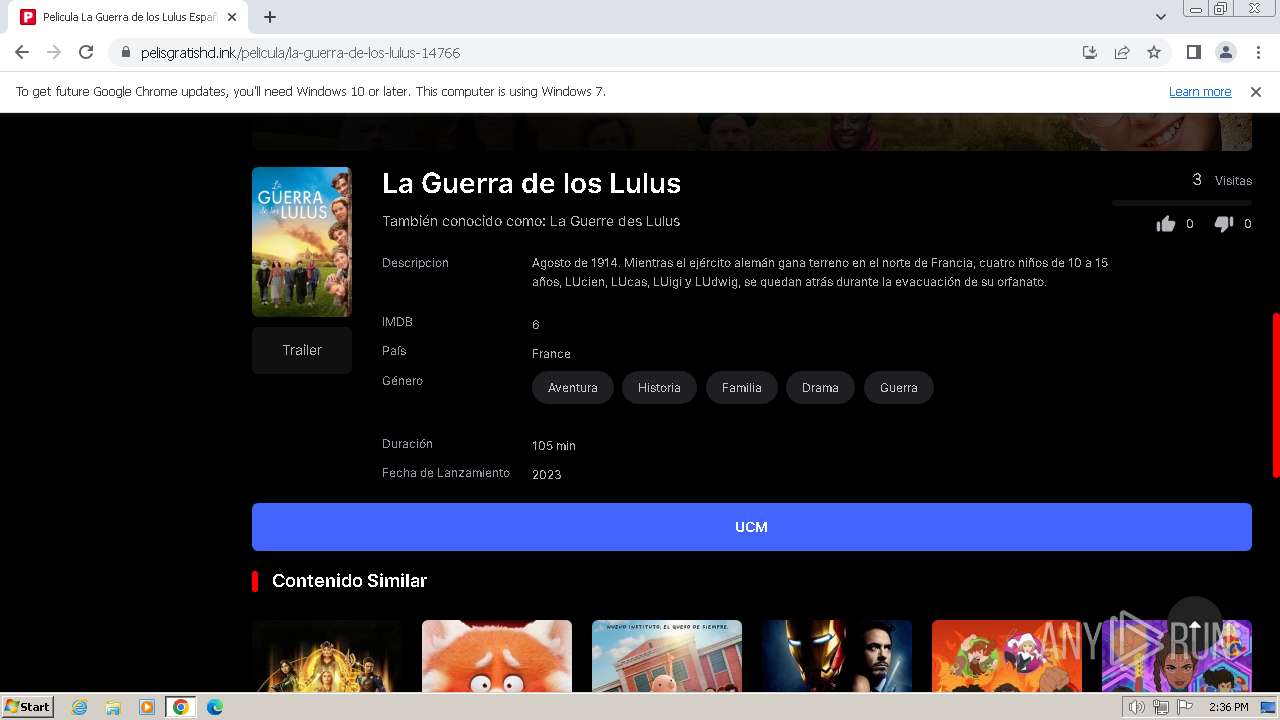Click the page vertical scrollbar thumb

coord(1275,395)
